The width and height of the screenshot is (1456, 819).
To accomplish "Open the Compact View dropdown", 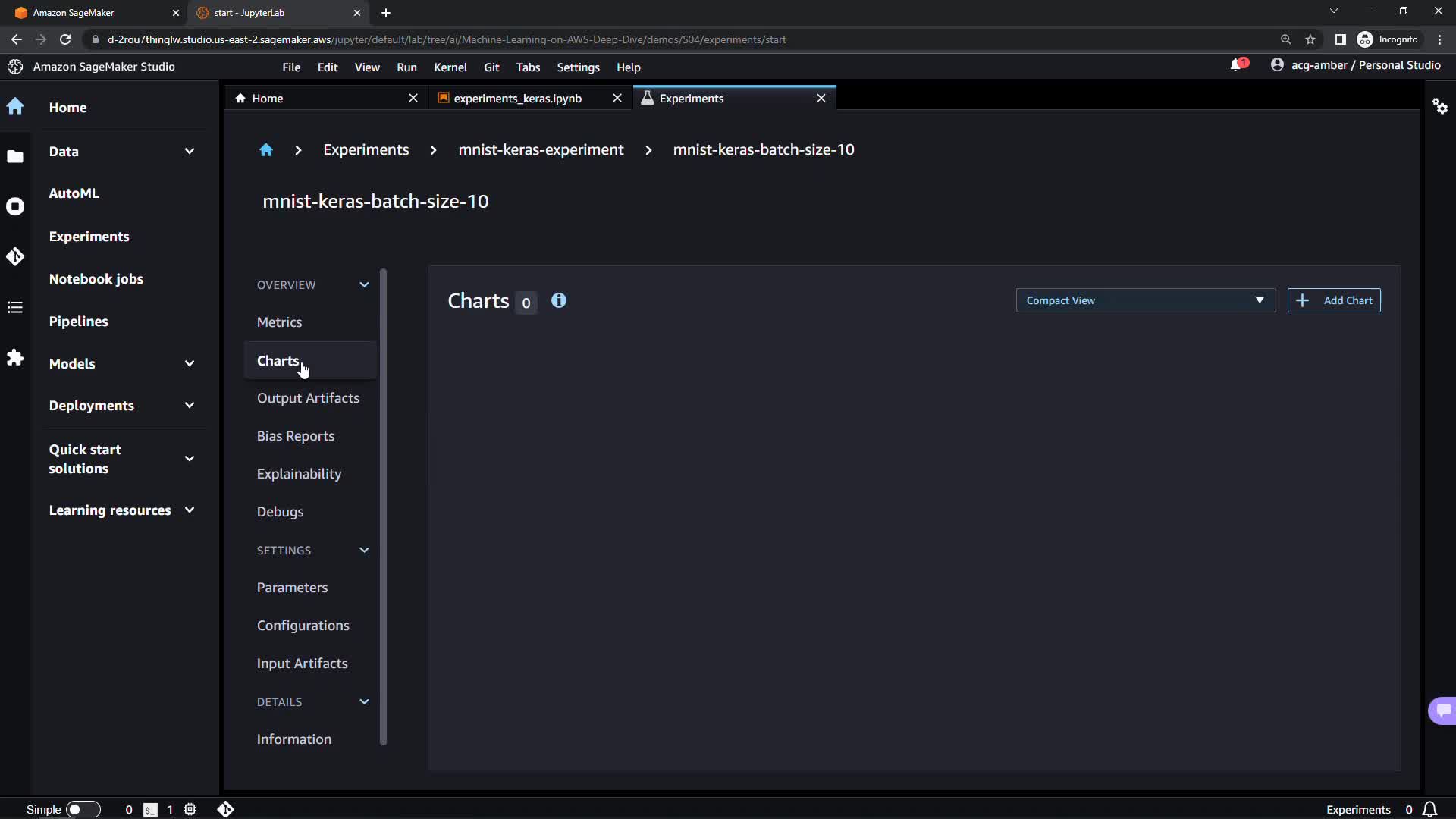I will (1145, 300).
